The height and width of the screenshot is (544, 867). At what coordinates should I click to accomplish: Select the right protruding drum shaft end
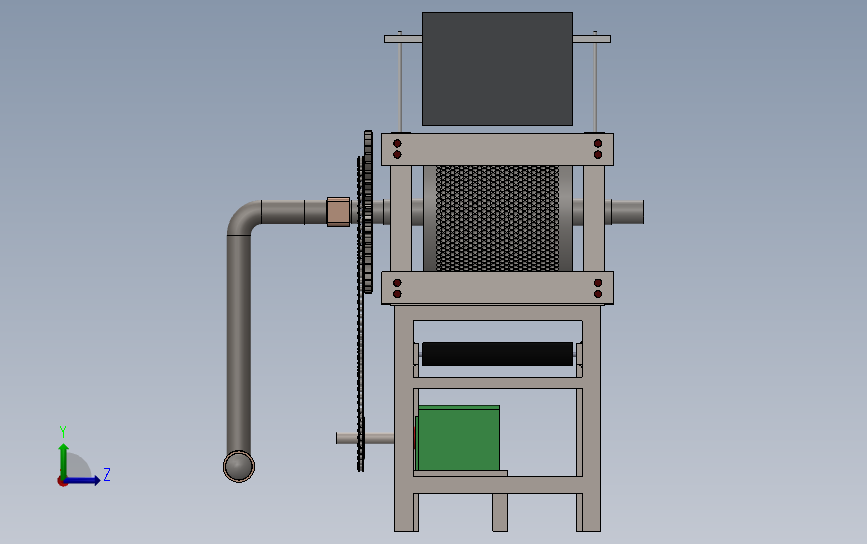point(627,212)
